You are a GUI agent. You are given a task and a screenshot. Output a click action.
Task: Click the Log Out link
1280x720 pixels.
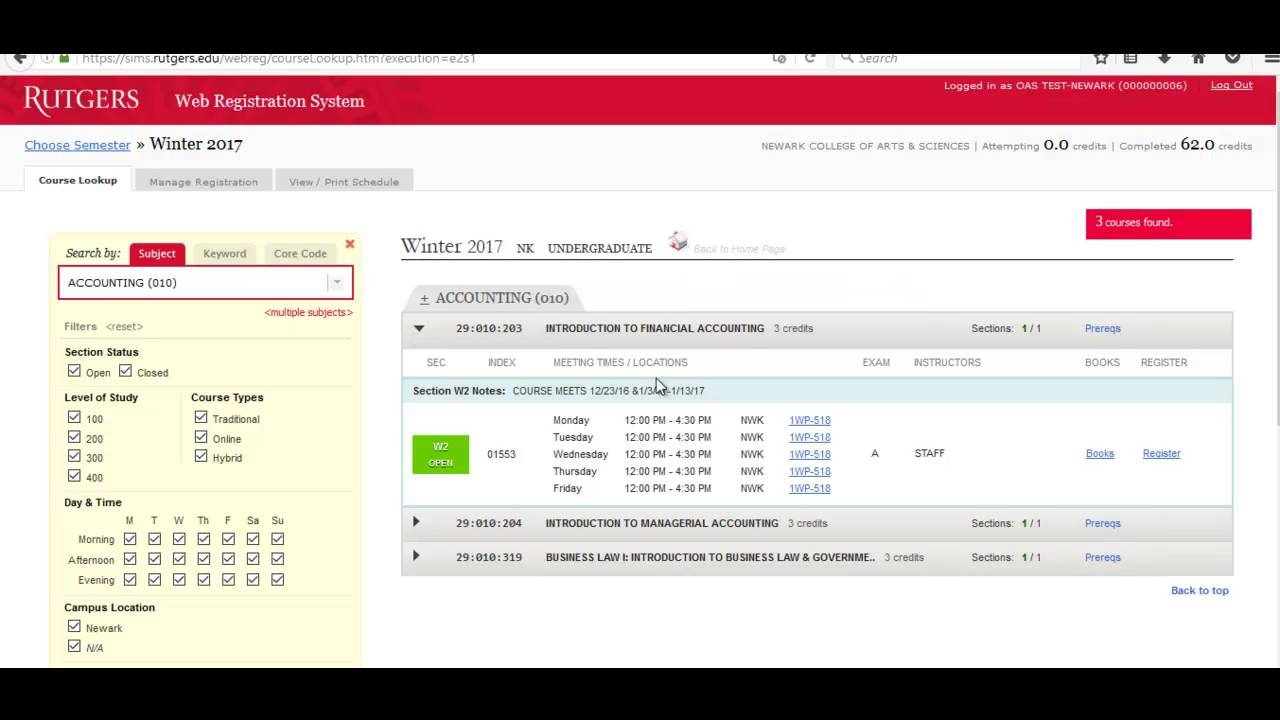click(1231, 85)
